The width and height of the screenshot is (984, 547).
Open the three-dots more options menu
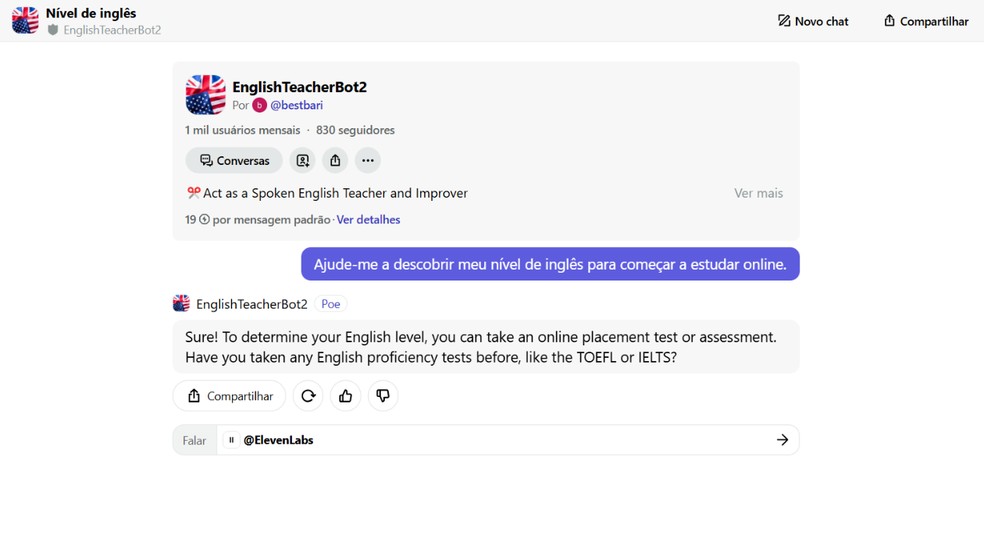pyautogui.click(x=368, y=160)
